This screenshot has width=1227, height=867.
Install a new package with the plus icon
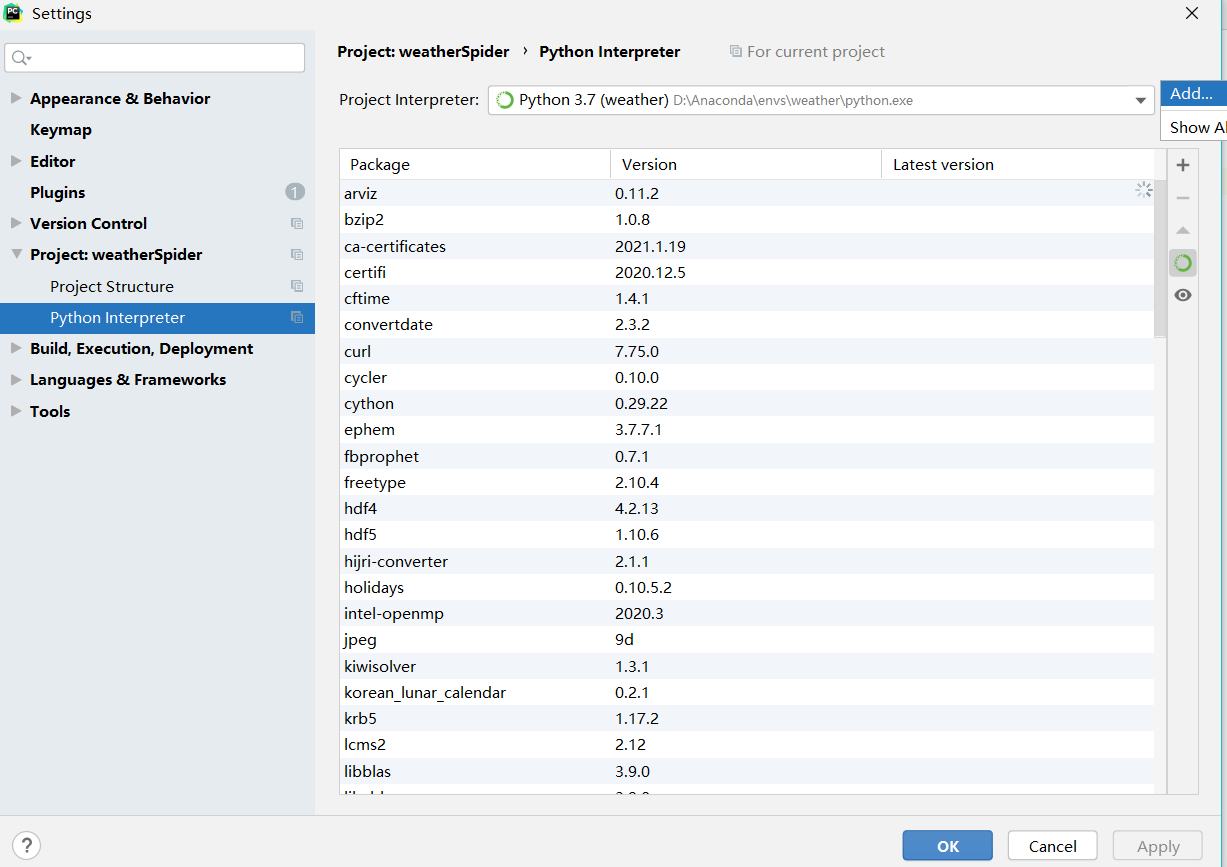click(1183, 164)
